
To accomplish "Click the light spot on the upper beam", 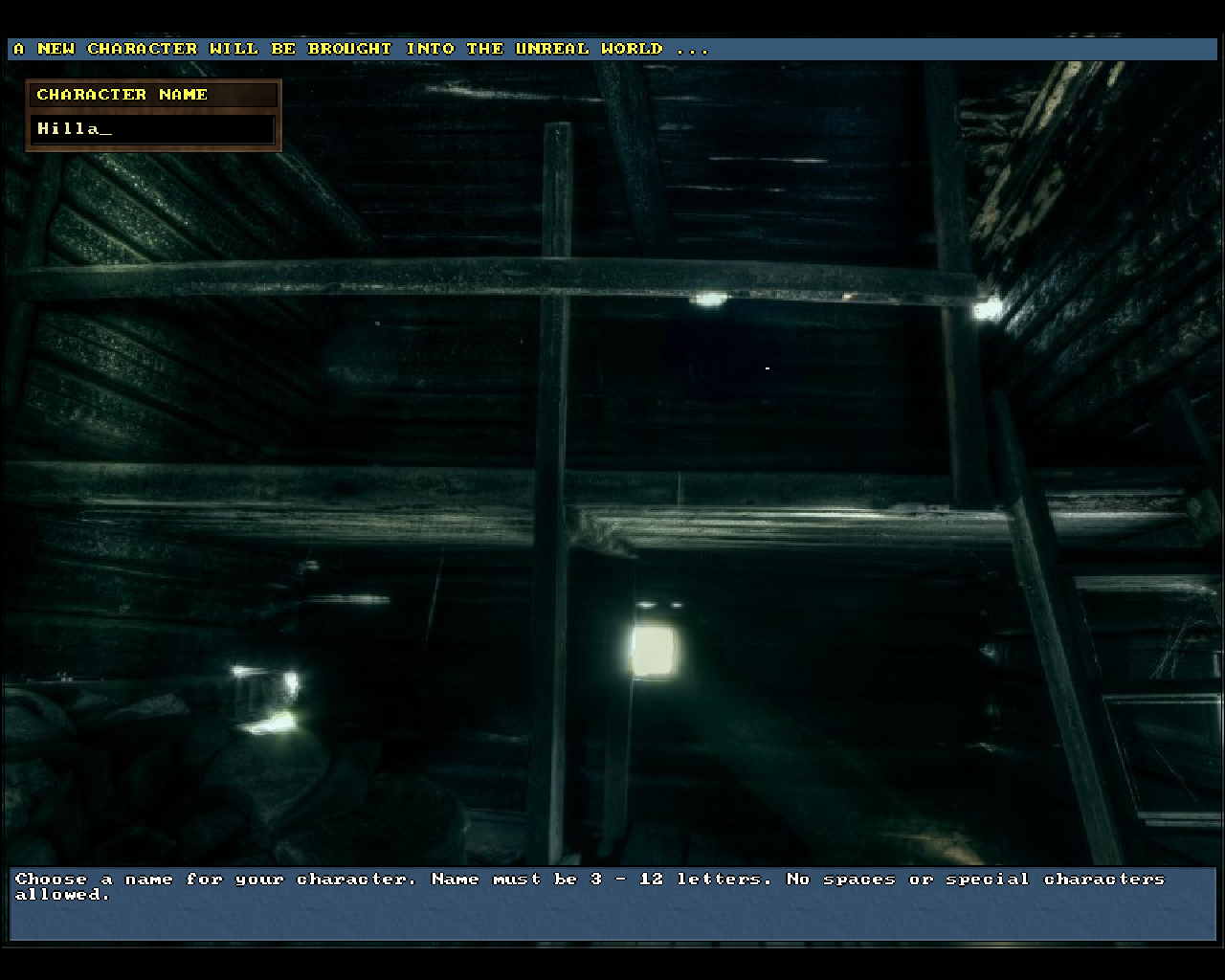I will (708, 300).
